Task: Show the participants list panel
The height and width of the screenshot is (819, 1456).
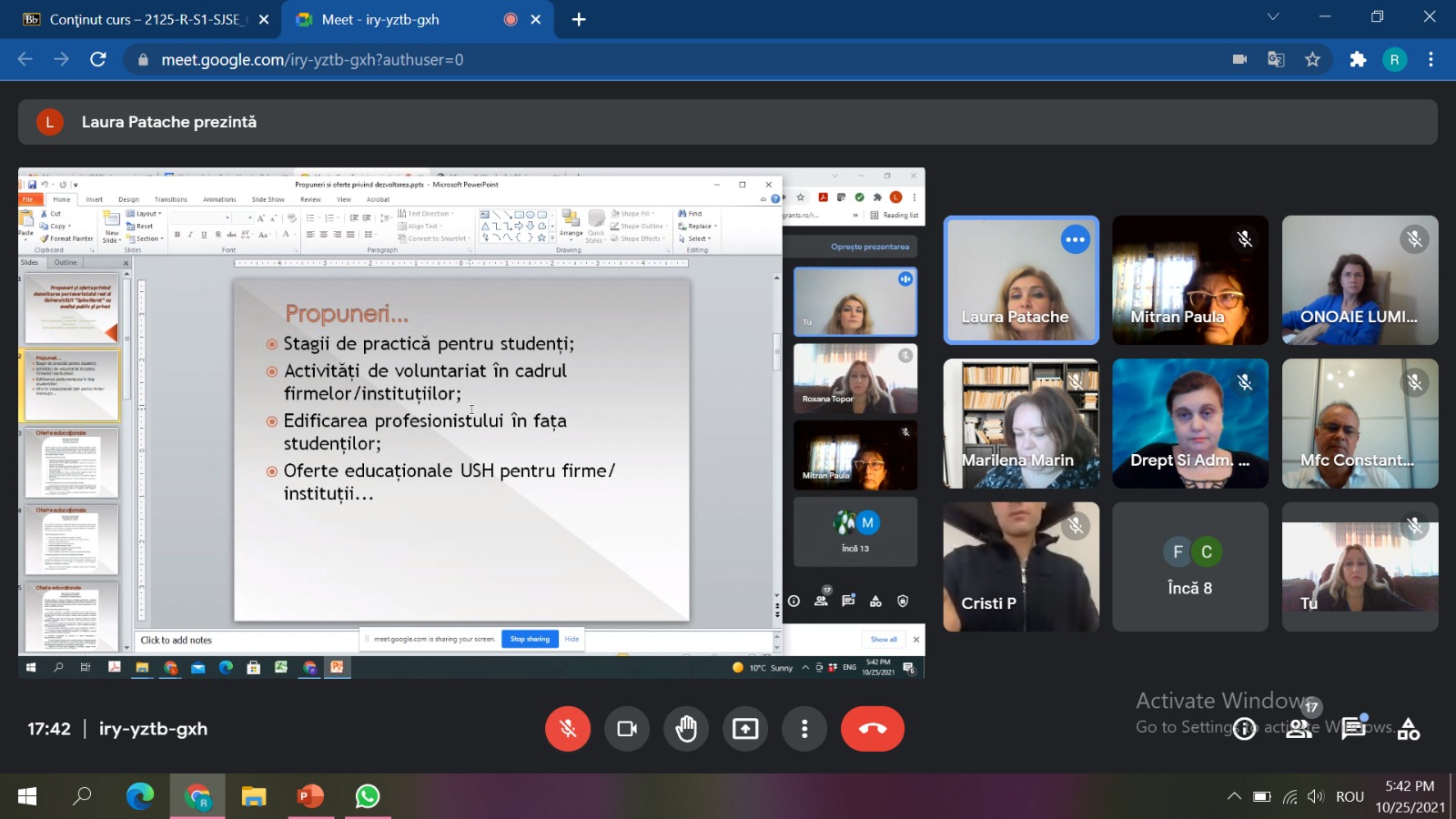Action: 1299,729
